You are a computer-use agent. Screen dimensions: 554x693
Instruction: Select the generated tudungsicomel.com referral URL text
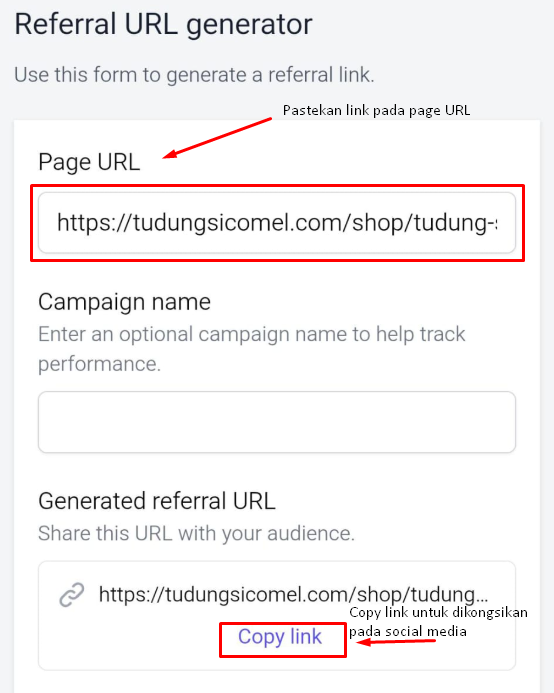point(294,594)
